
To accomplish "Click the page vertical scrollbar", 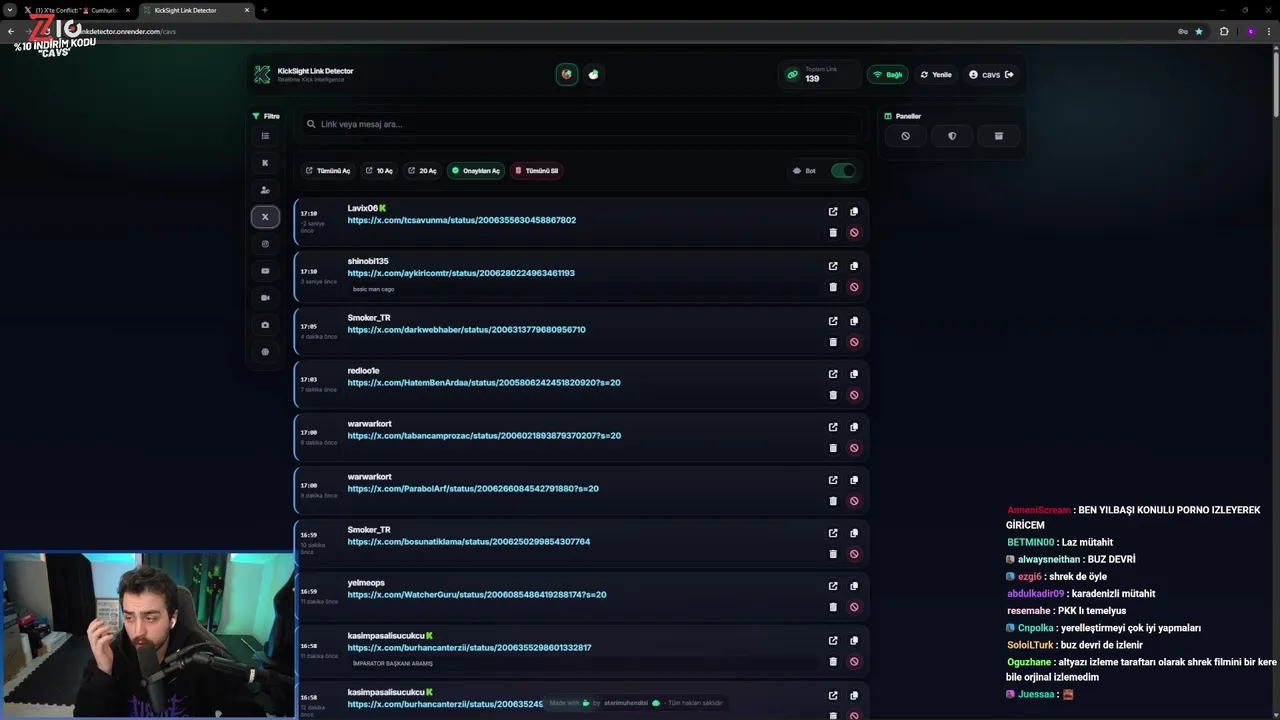I will (1275, 85).
